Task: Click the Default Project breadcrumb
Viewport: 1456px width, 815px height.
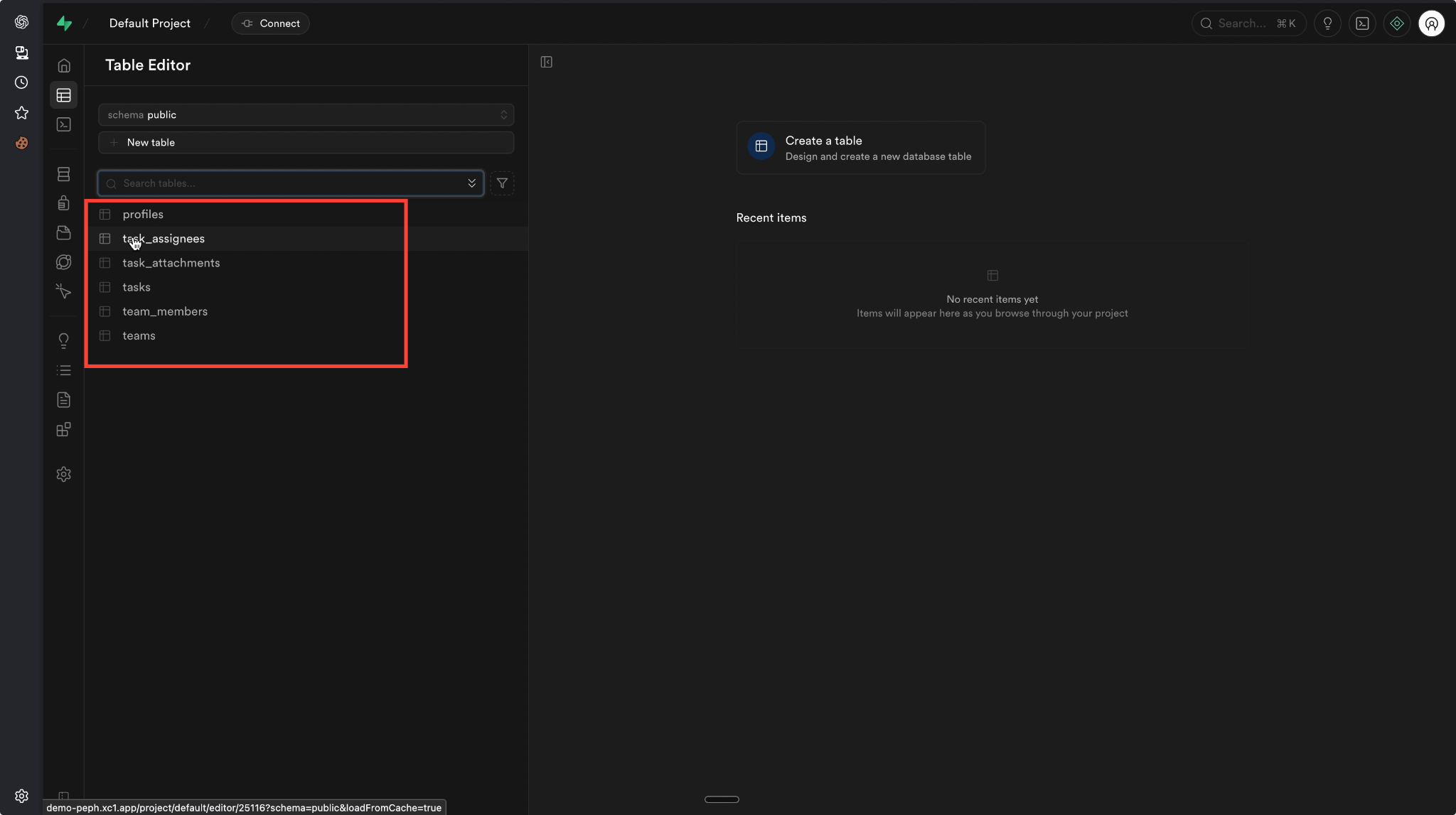Action: click(149, 23)
